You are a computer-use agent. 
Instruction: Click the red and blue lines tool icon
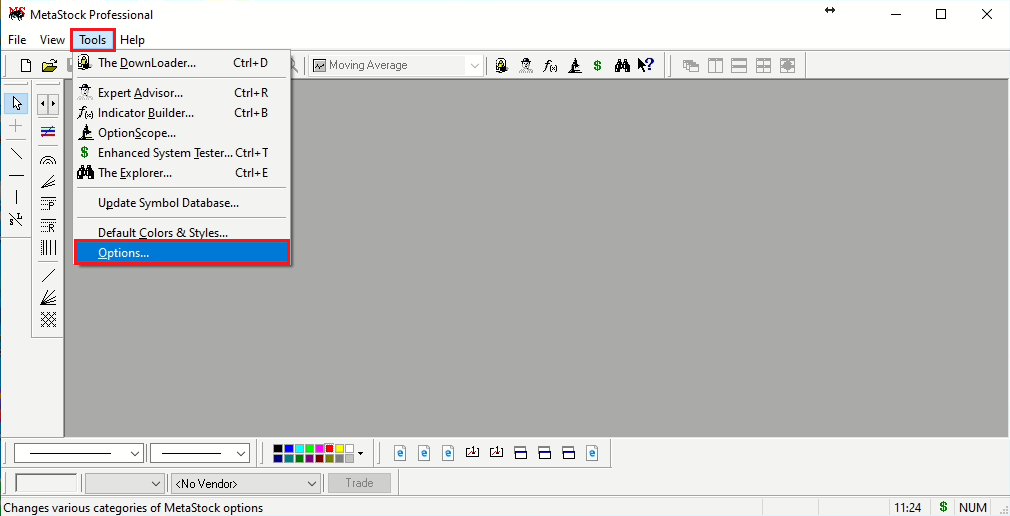point(48,132)
